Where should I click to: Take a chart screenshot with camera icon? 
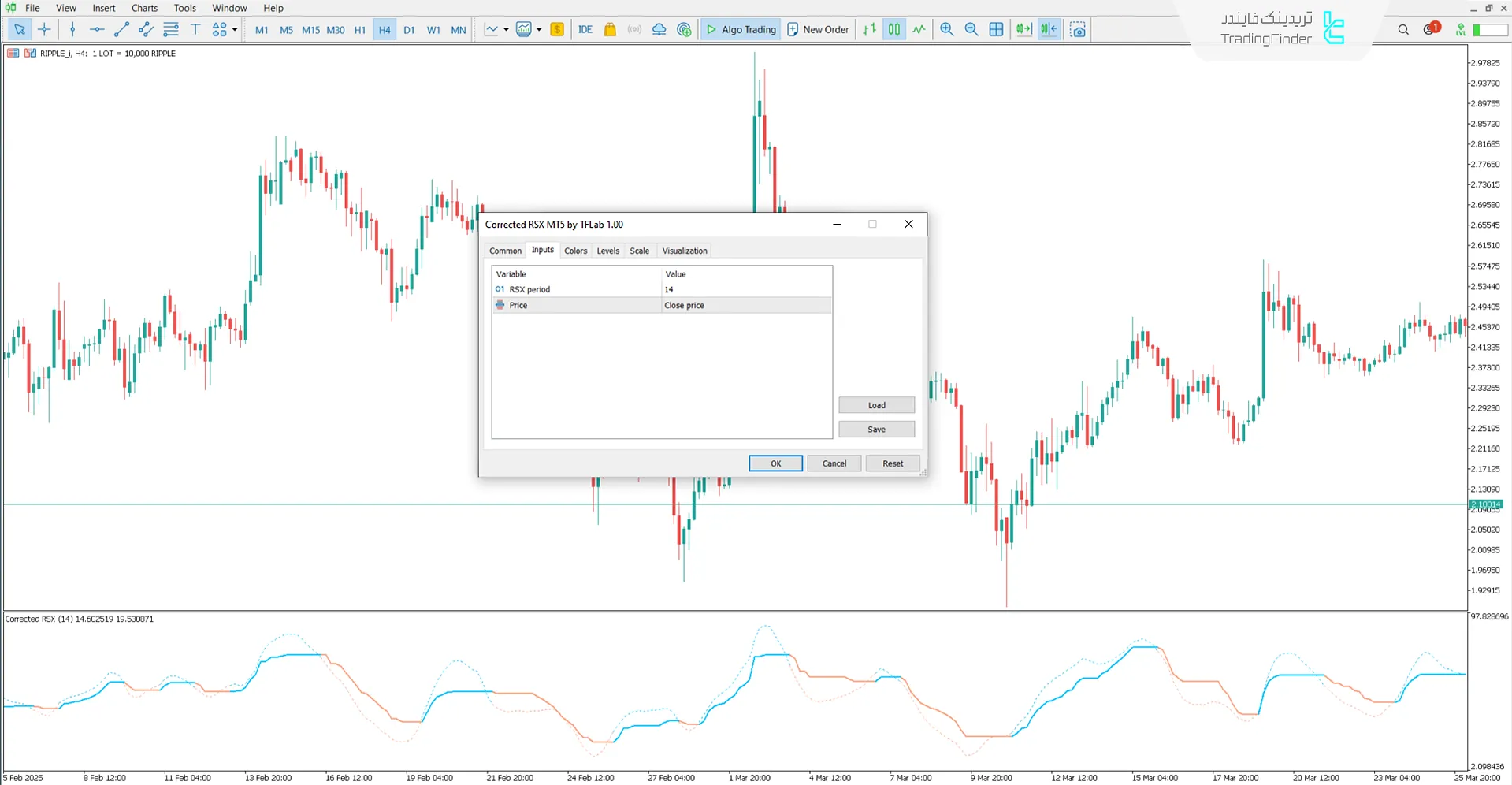click(x=1077, y=29)
